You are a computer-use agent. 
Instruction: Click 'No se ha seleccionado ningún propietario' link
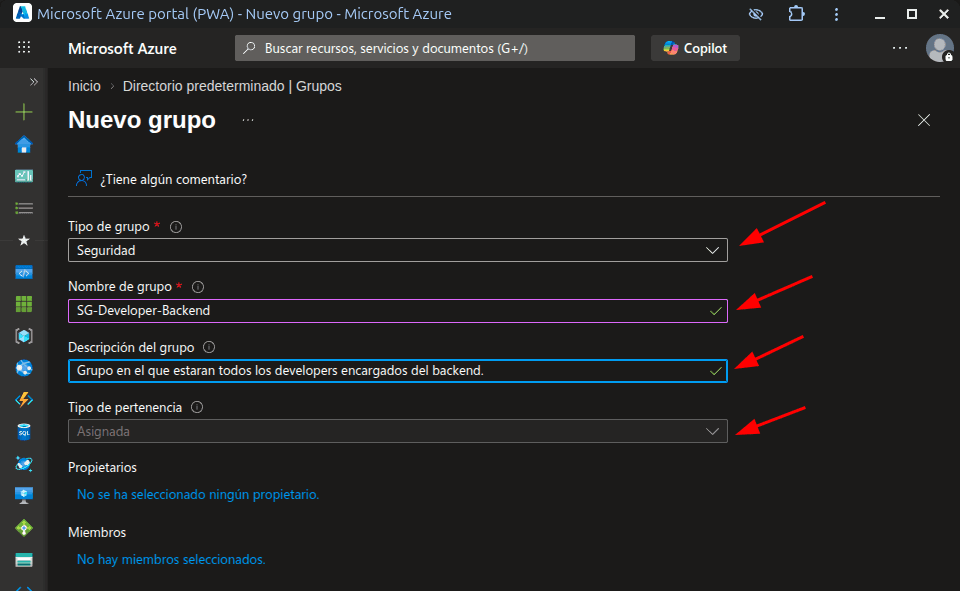pyautogui.click(x=198, y=494)
